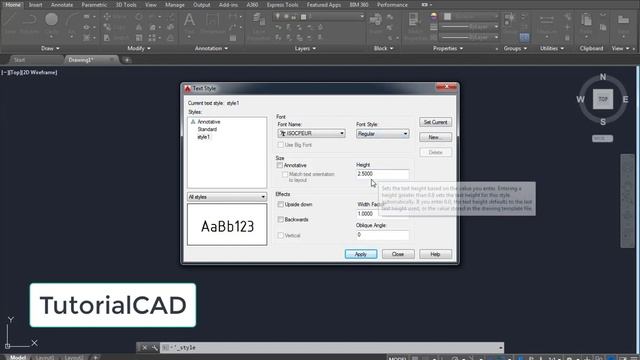This screenshot has width=640, height=360.
Task: Open the Parametric ribbon tab
Action: click(94, 5)
